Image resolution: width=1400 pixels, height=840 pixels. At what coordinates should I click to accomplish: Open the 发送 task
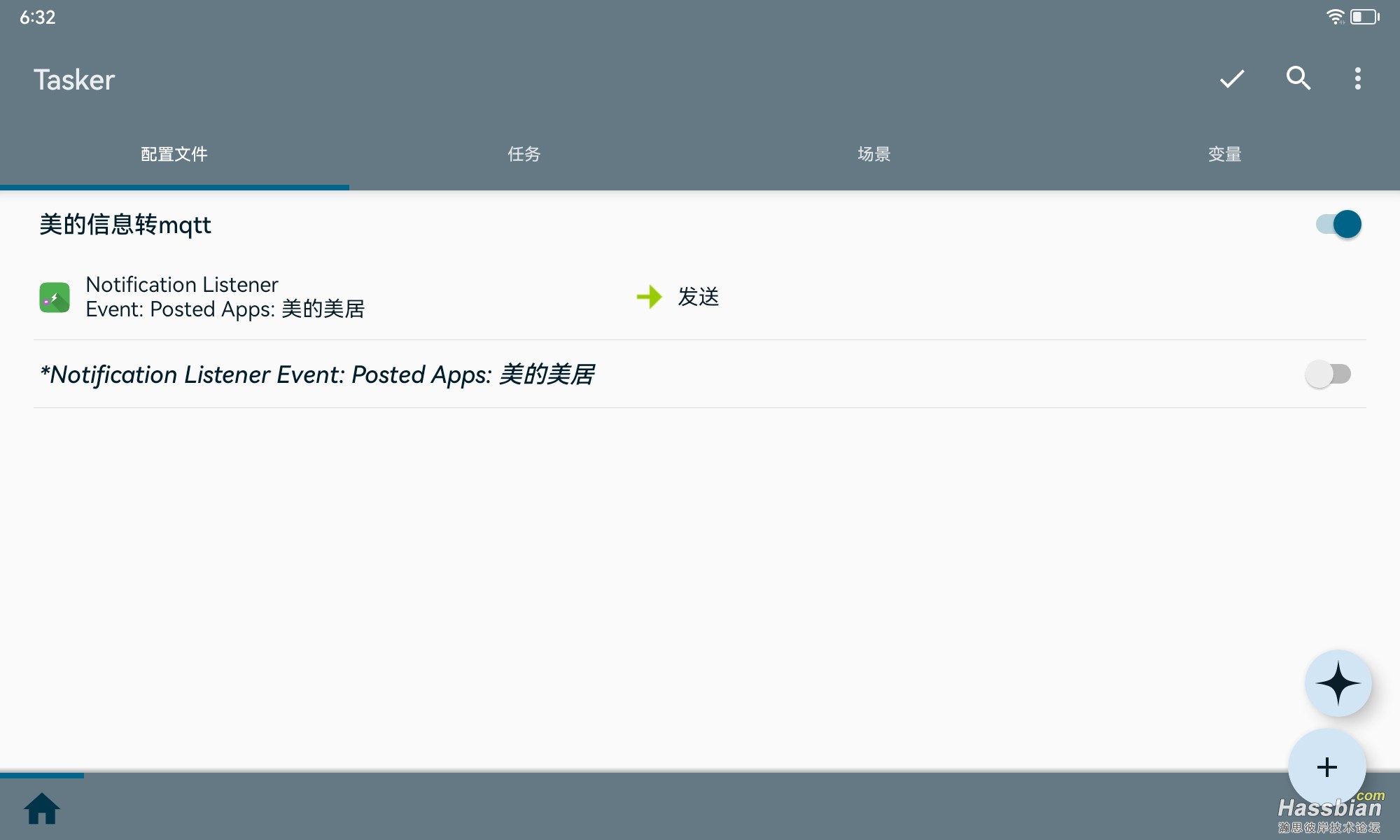coord(699,297)
